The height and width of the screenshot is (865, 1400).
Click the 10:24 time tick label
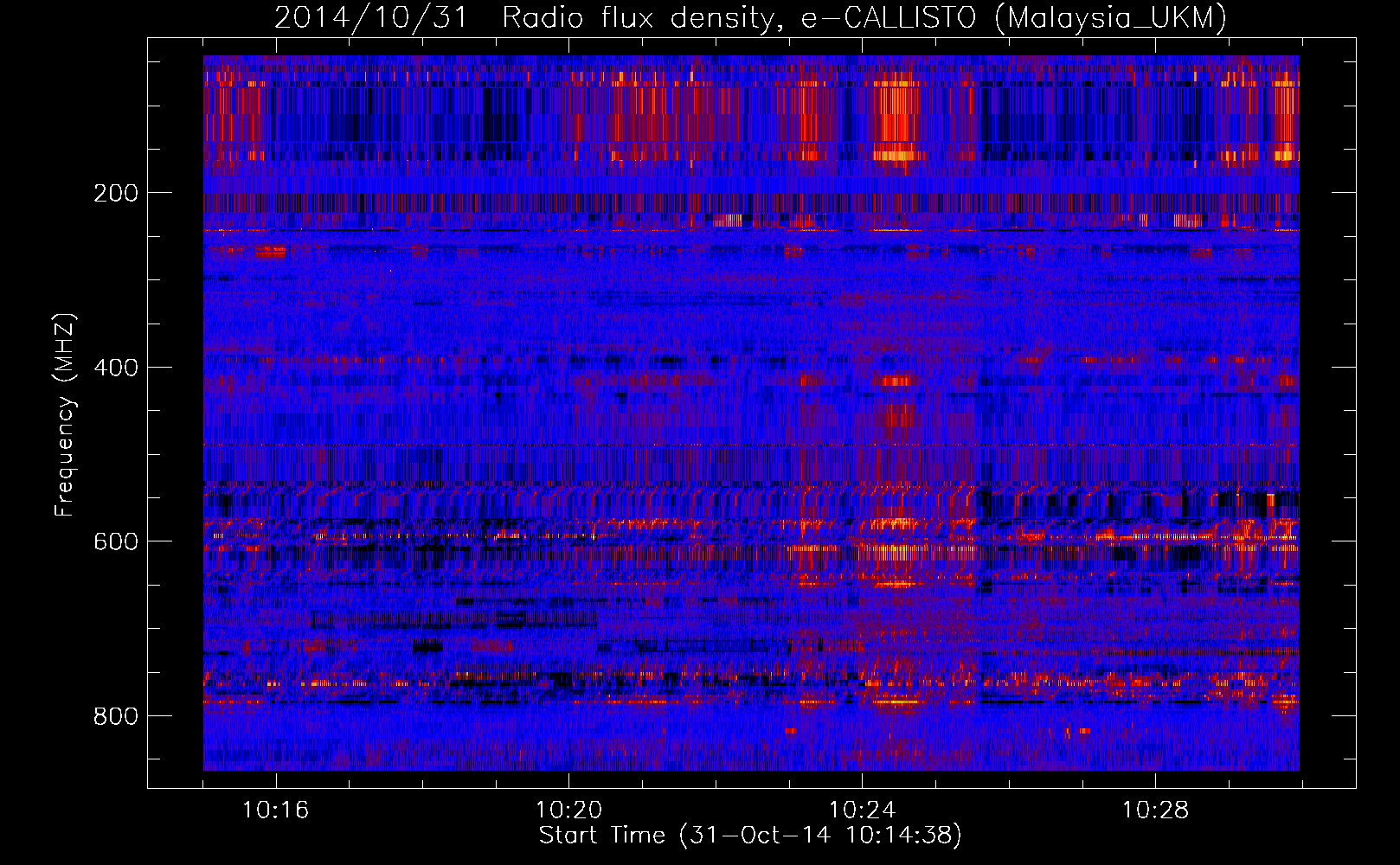click(863, 811)
